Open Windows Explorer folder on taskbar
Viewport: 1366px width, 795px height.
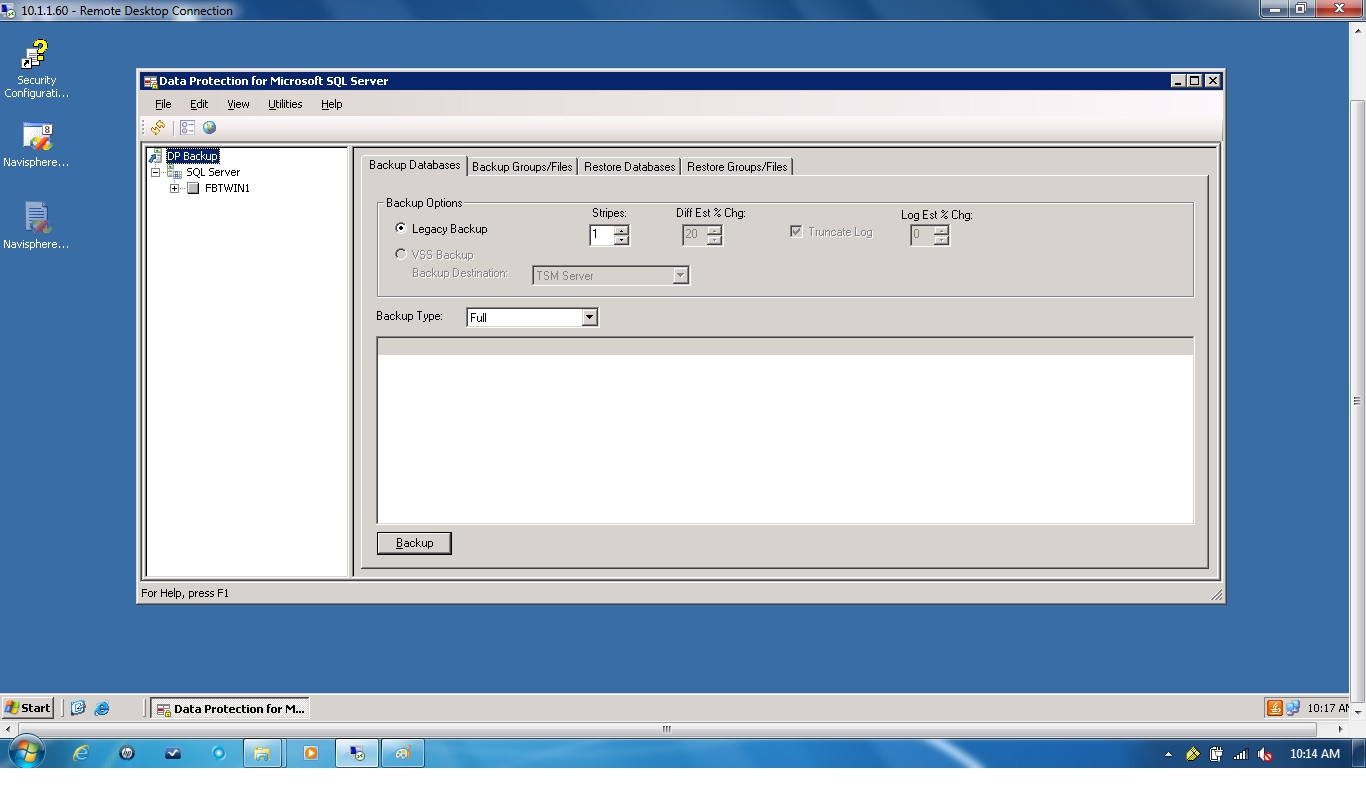click(264, 753)
